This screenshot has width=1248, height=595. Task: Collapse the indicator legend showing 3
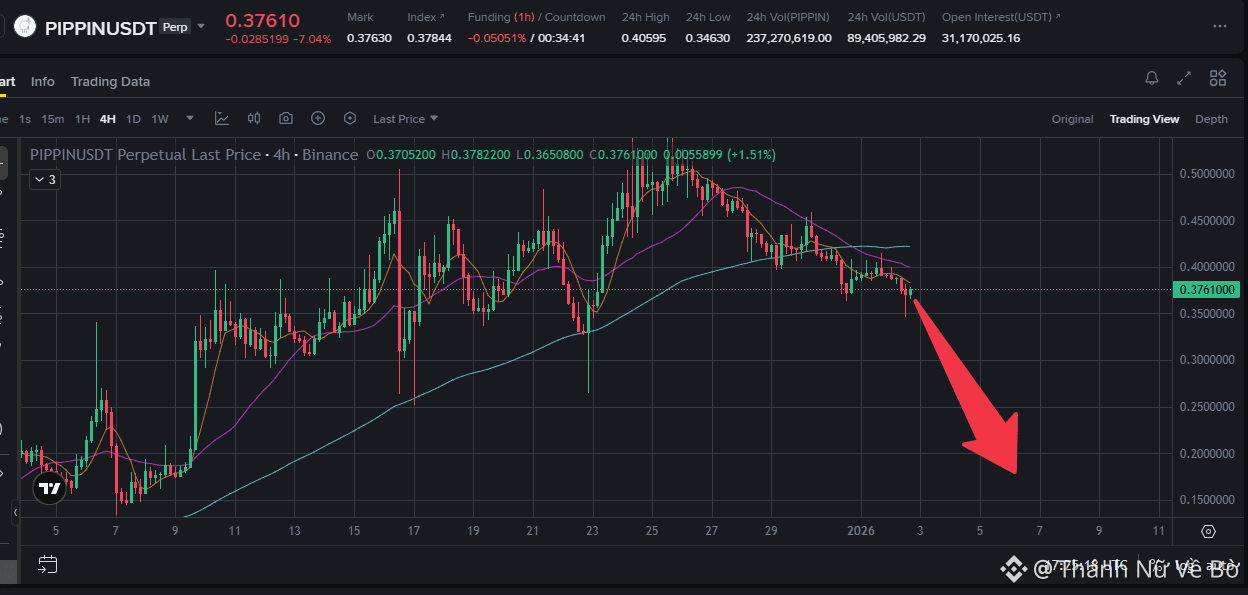[x=45, y=180]
